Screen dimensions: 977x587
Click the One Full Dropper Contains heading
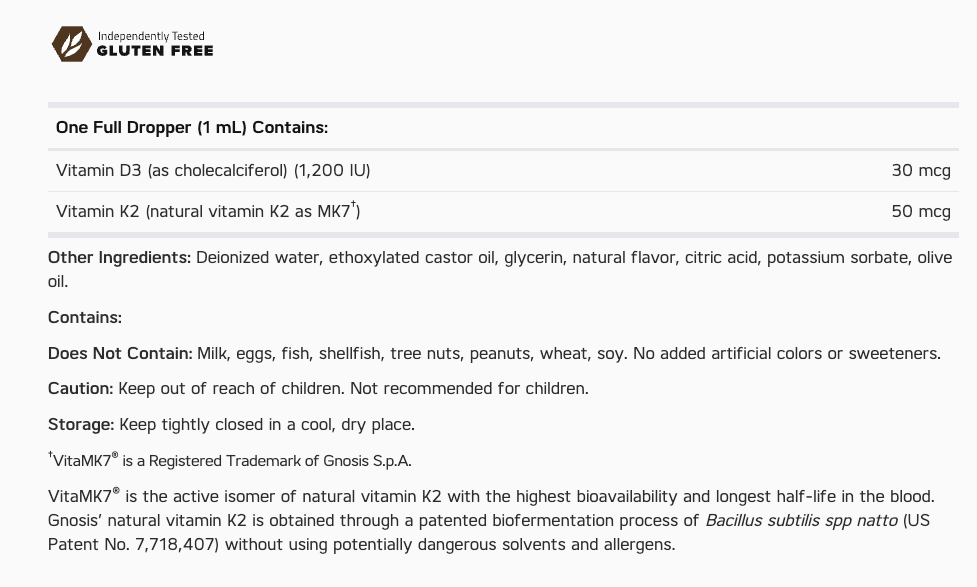tap(192, 127)
